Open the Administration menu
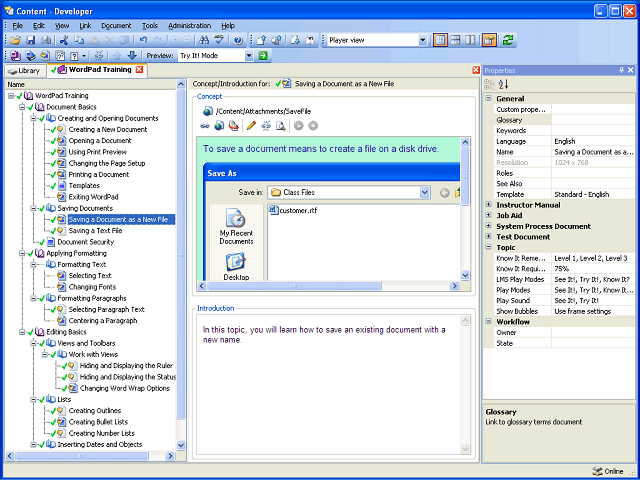The height and width of the screenshot is (480, 640). click(189, 25)
